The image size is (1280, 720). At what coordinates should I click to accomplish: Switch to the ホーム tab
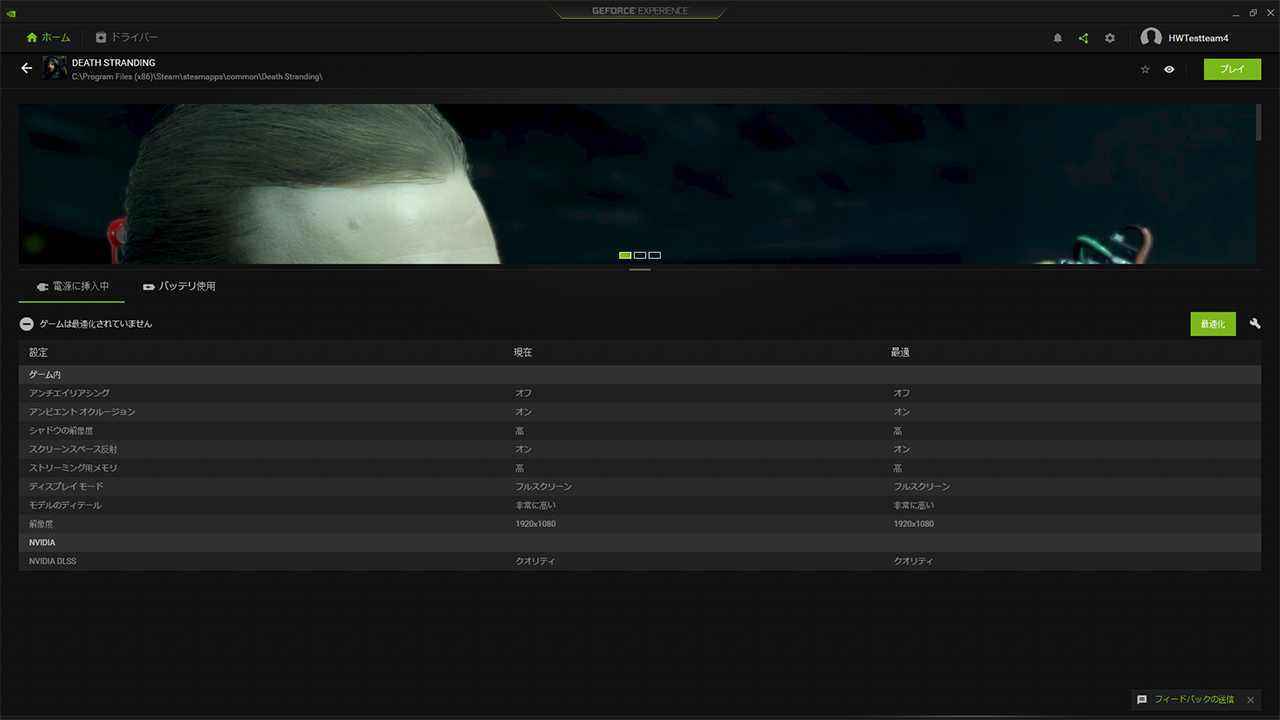(x=49, y=38)
